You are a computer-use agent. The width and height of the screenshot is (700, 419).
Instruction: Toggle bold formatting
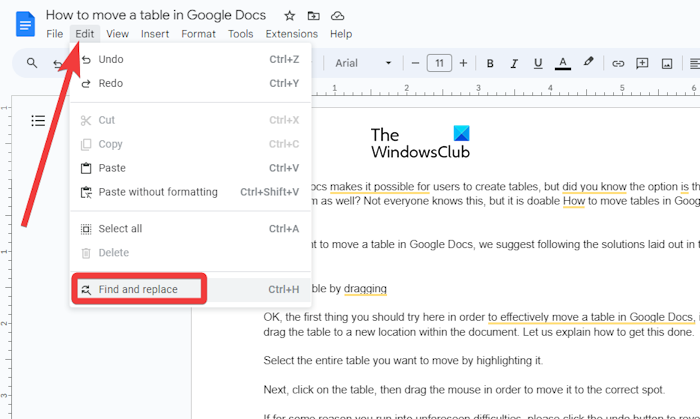490,64
